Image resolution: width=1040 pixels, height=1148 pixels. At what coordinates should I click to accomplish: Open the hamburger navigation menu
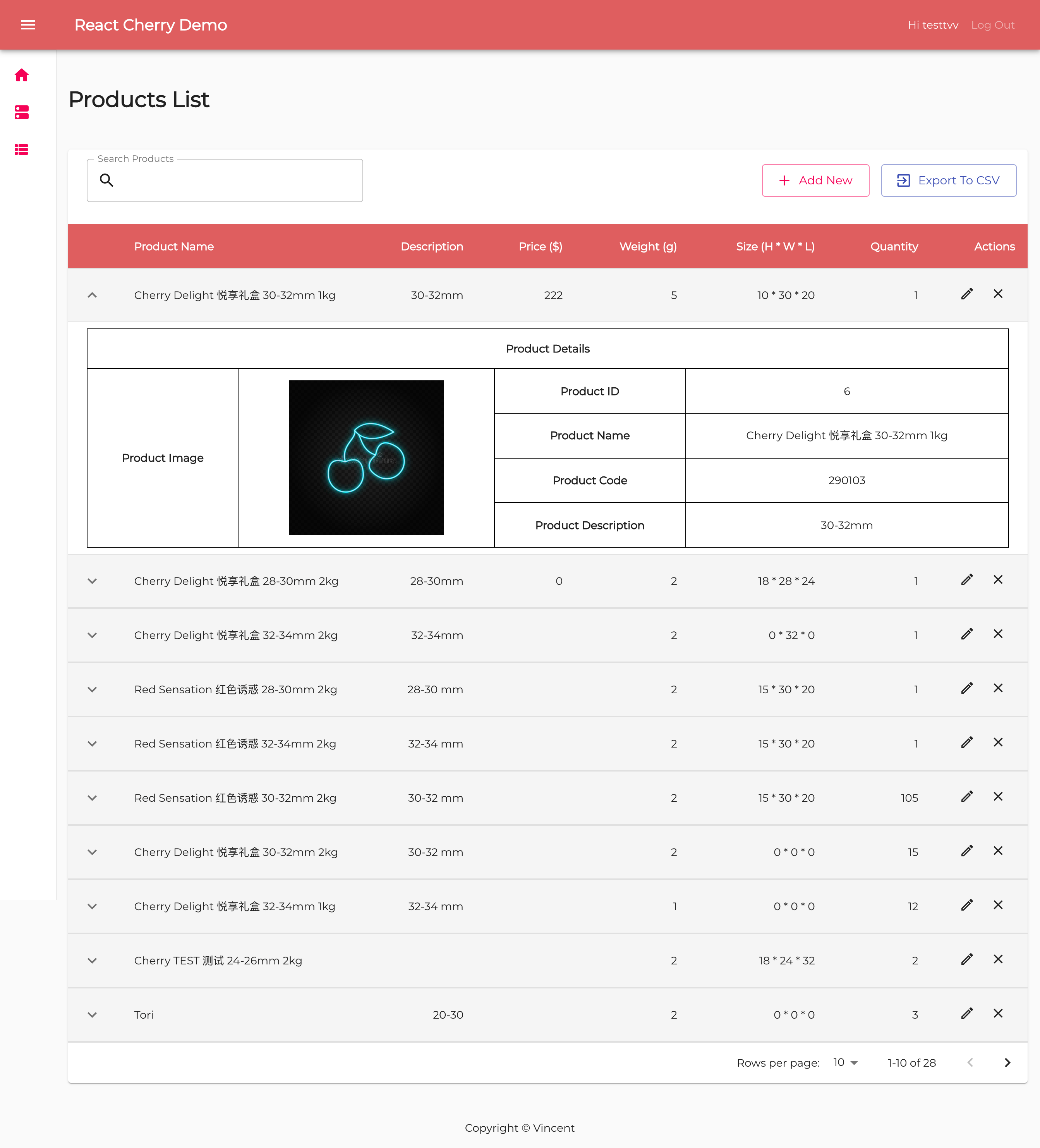tap(28, 25)
